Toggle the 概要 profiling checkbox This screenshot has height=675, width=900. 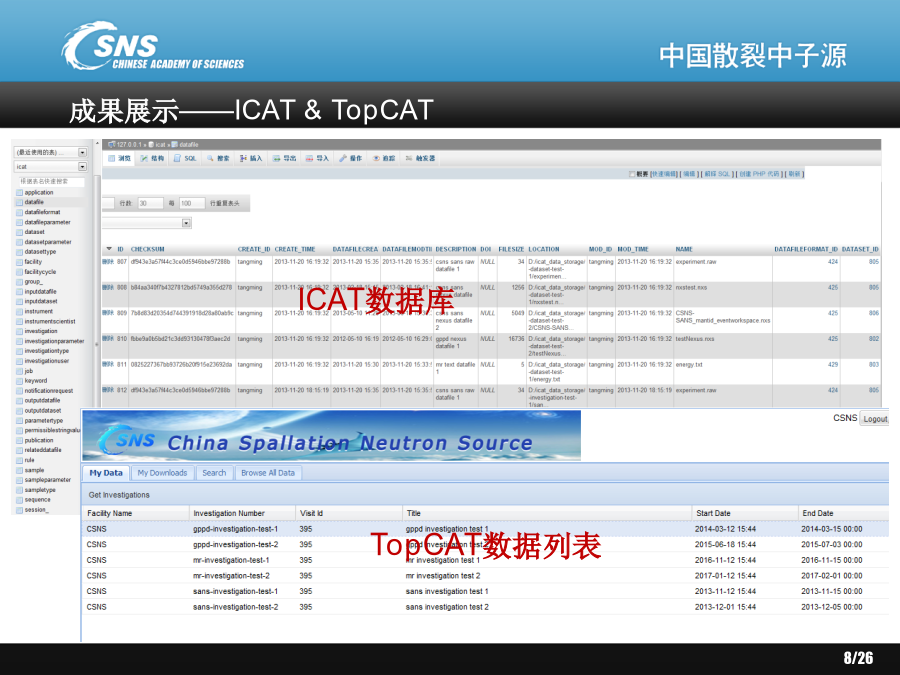tap(632, 174)
